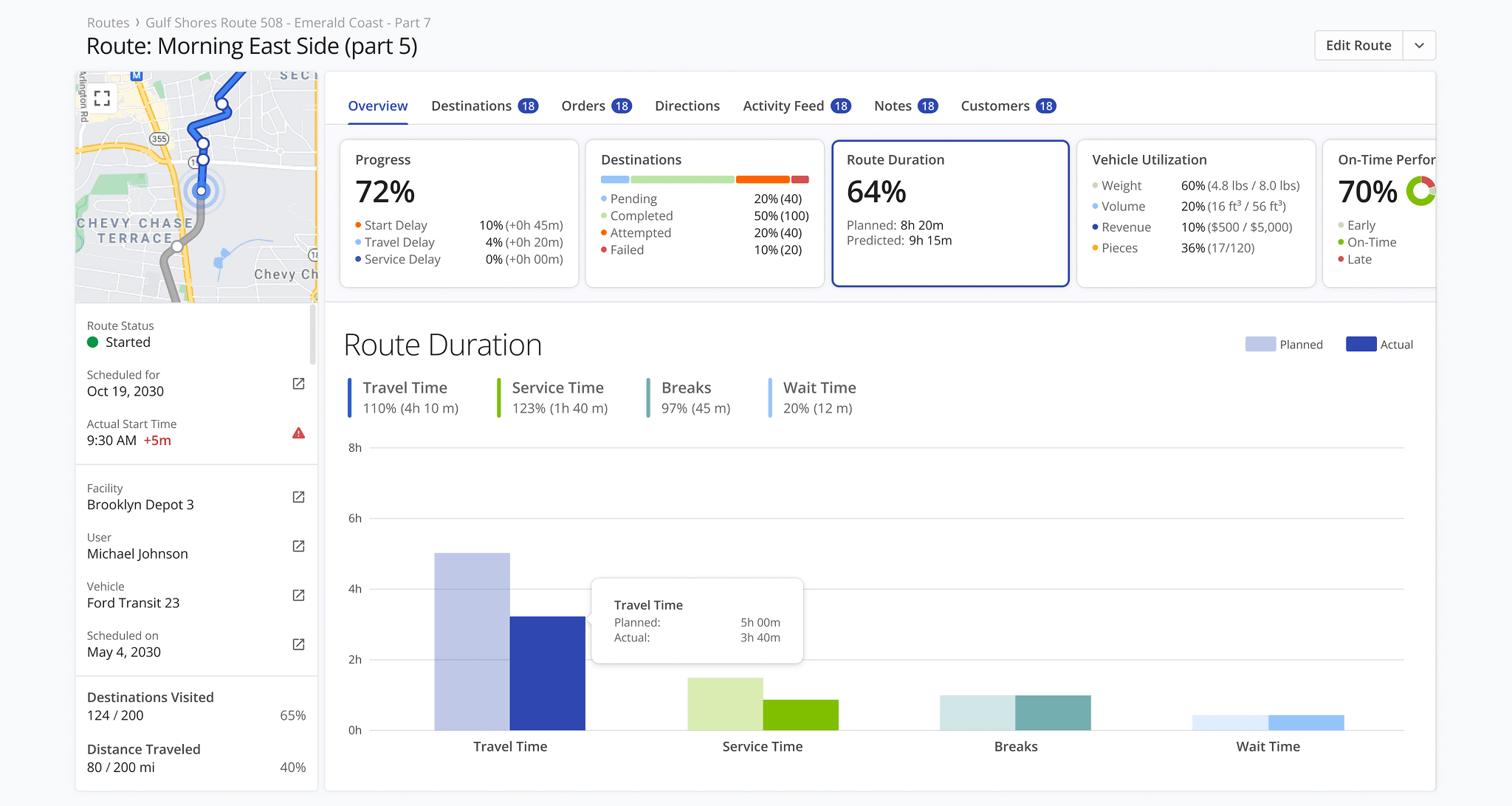Select the Route Duration metric card
This screenshot has height=806, width=1512.
click(x=950, y=213)
